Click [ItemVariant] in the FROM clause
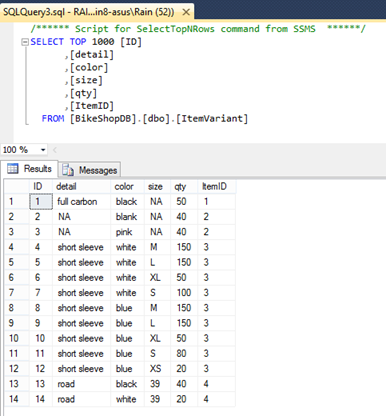Image resolution: width=386 pixels, height=416 pixels. coord(212,119)
